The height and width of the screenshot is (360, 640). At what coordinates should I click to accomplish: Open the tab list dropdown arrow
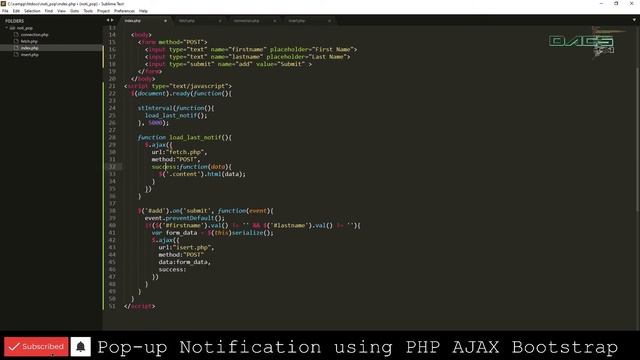(x=634, y=20)
